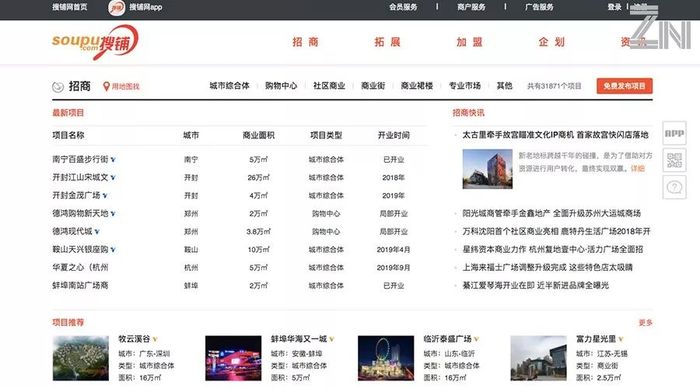
Task: Open the 开封金茂广场 project link
Action: click(x=76, y=196)
